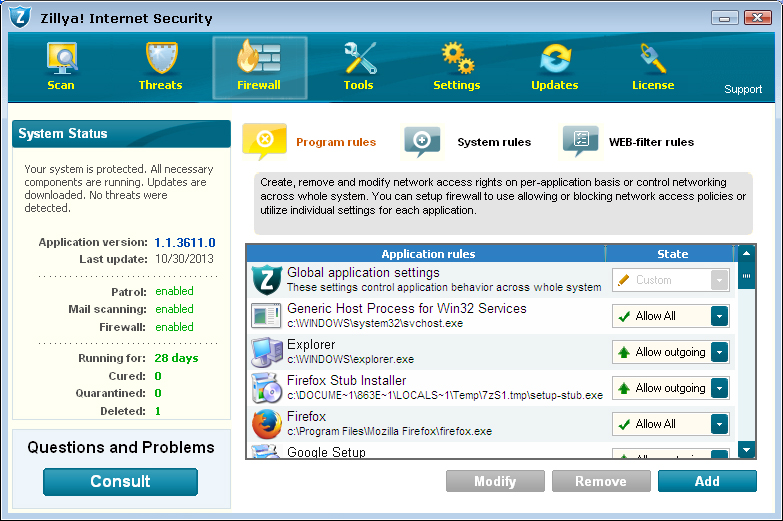
Task: Select the Google Setup row
Action: (x=491, y=451)
